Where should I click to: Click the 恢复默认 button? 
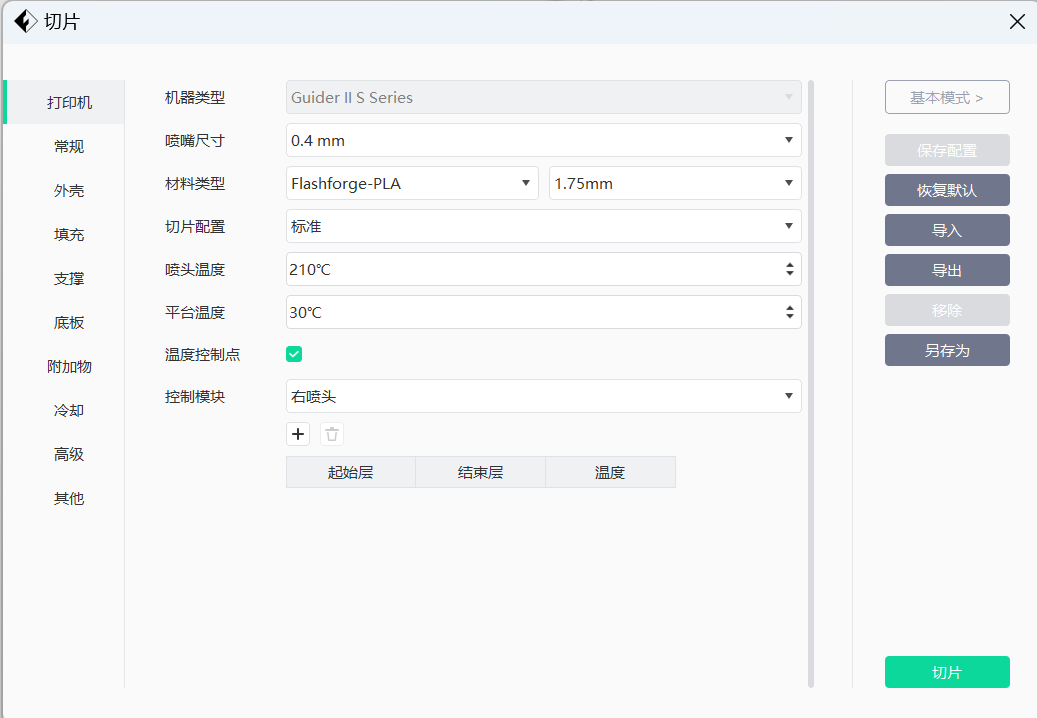pos(947,190)
